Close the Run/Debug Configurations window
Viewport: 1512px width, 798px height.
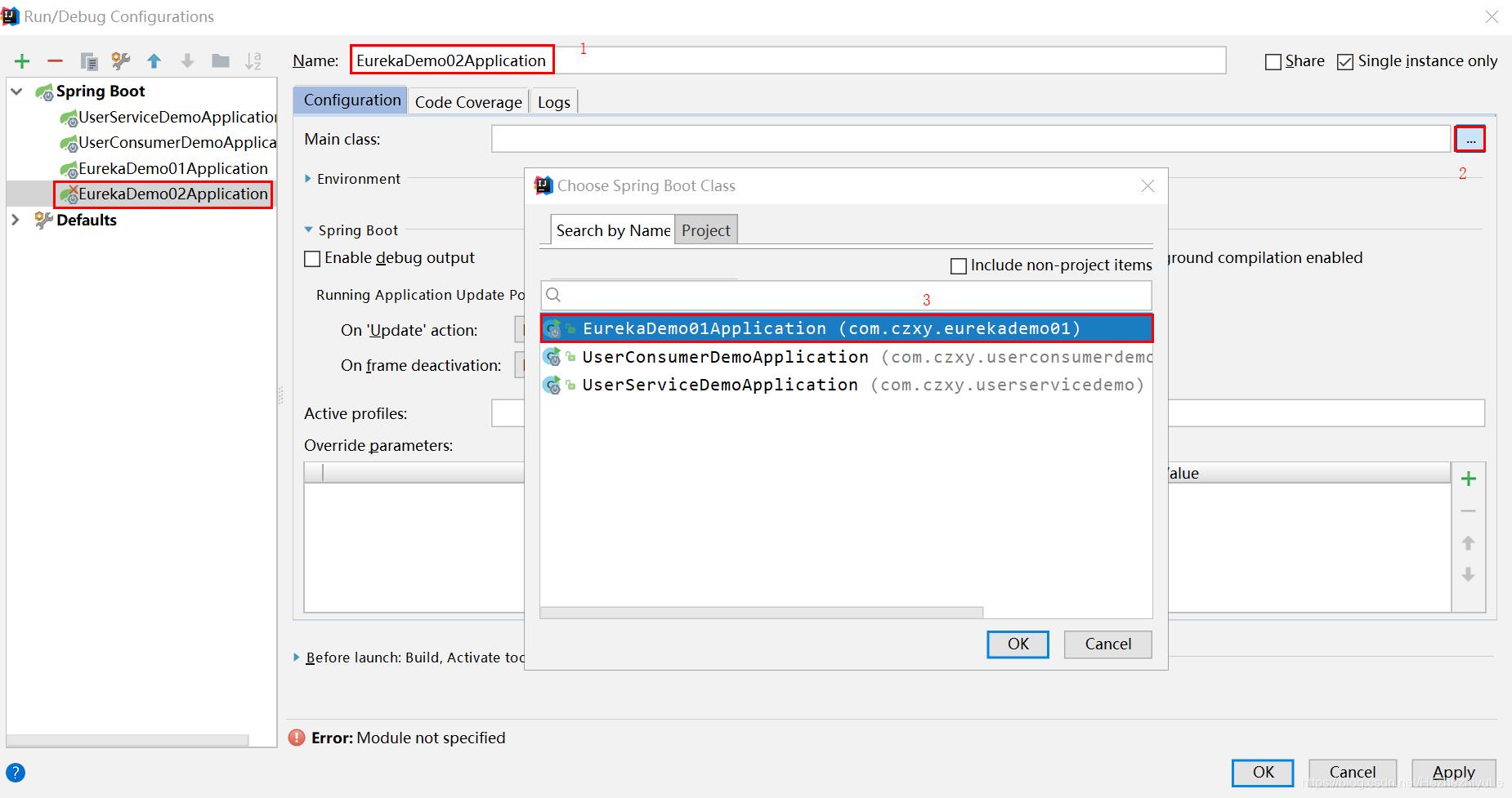1492,16
